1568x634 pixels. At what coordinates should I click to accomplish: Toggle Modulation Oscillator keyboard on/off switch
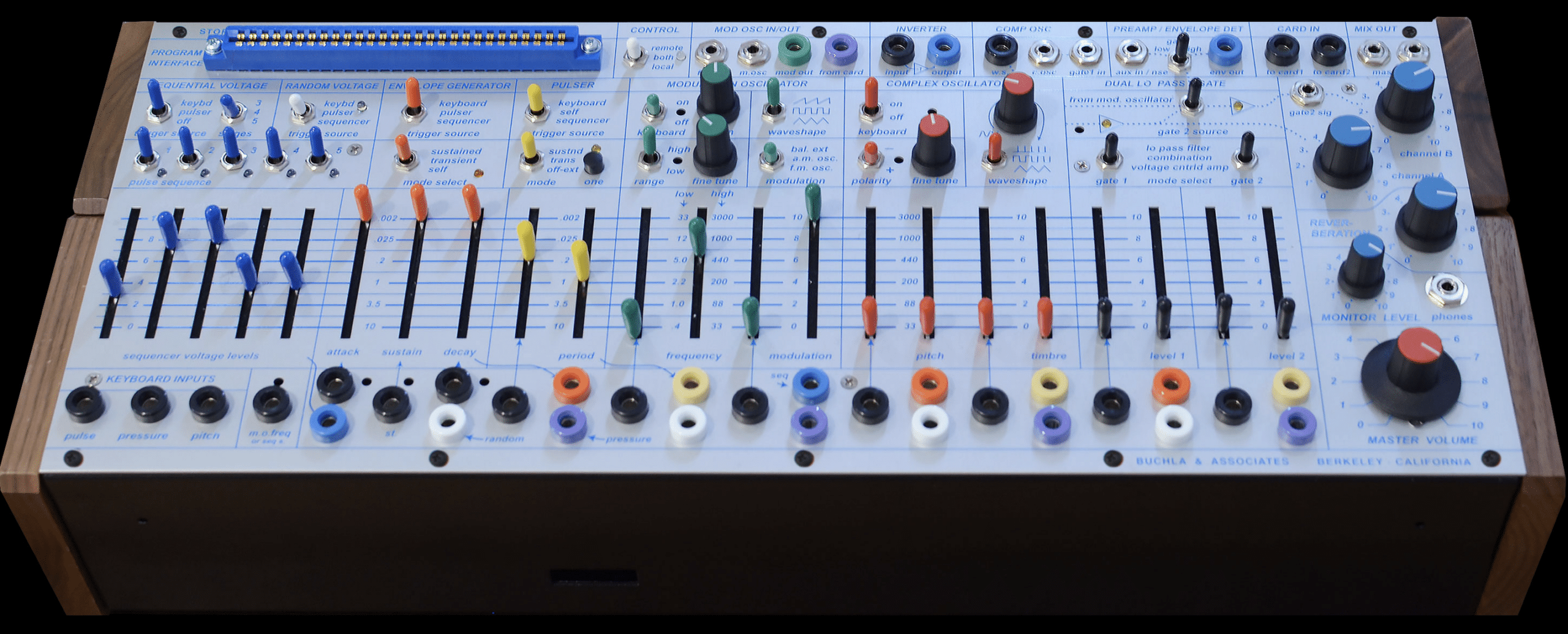pos(653,108)
